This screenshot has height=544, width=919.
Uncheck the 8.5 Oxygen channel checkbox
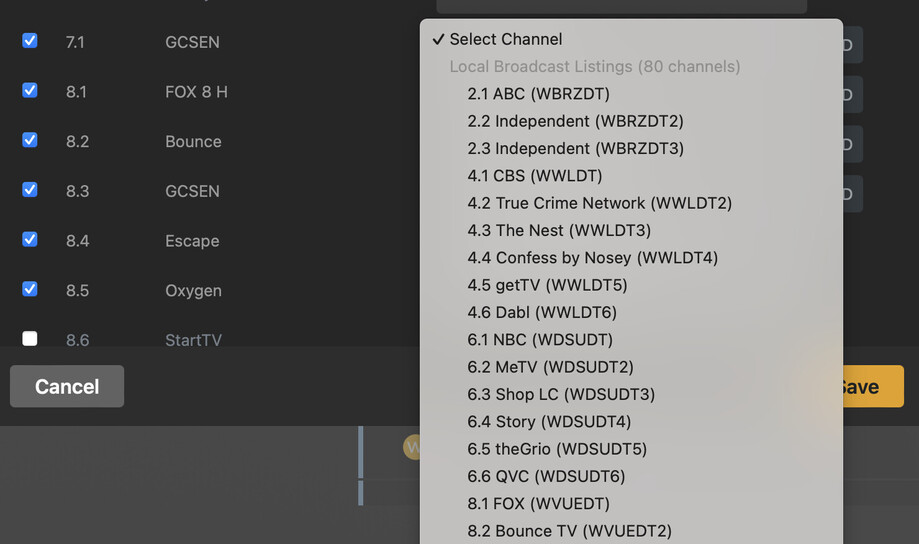(x=30, y=289)
